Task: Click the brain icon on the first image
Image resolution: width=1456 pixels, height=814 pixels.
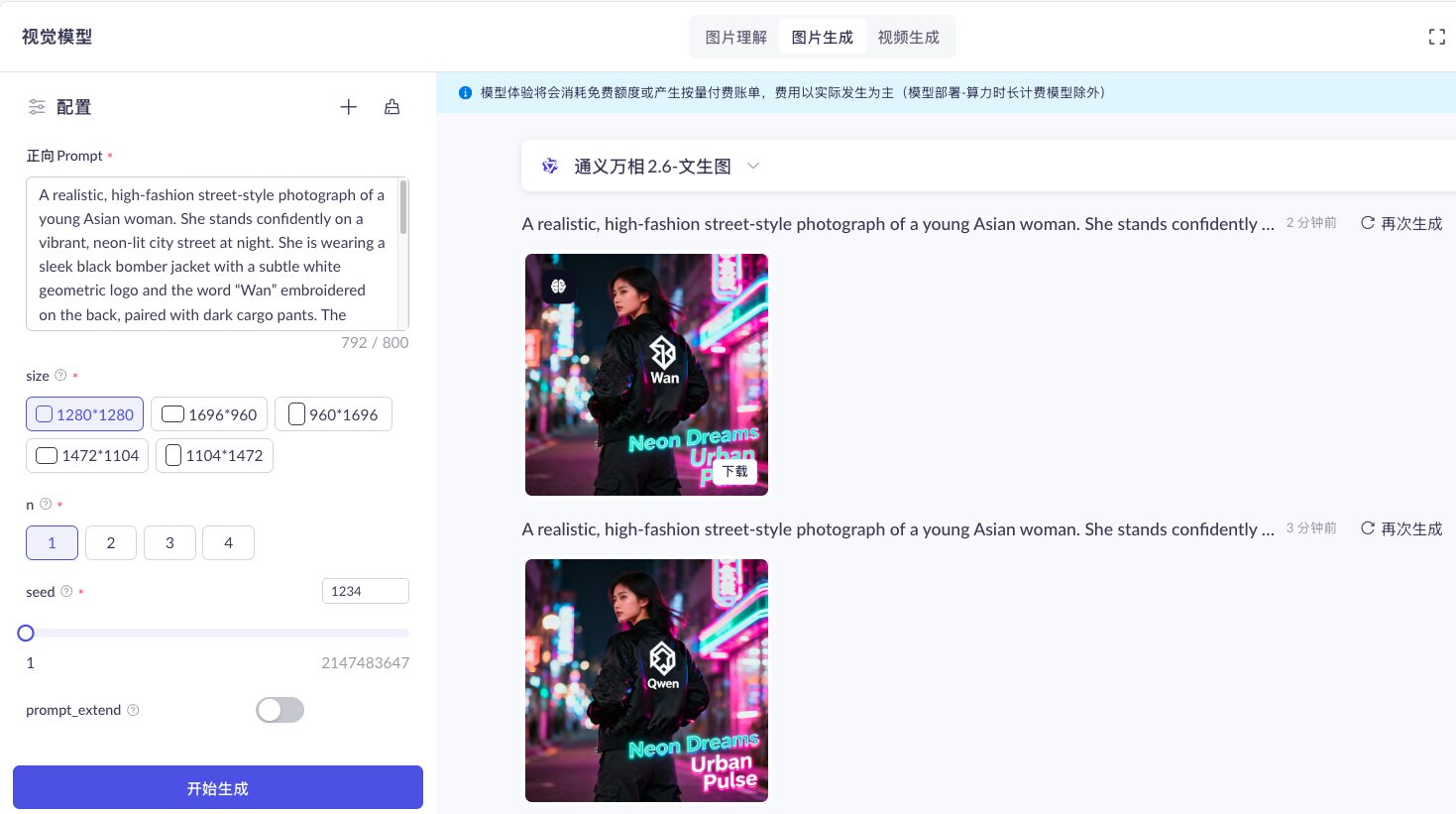Action: pos(558,287)
